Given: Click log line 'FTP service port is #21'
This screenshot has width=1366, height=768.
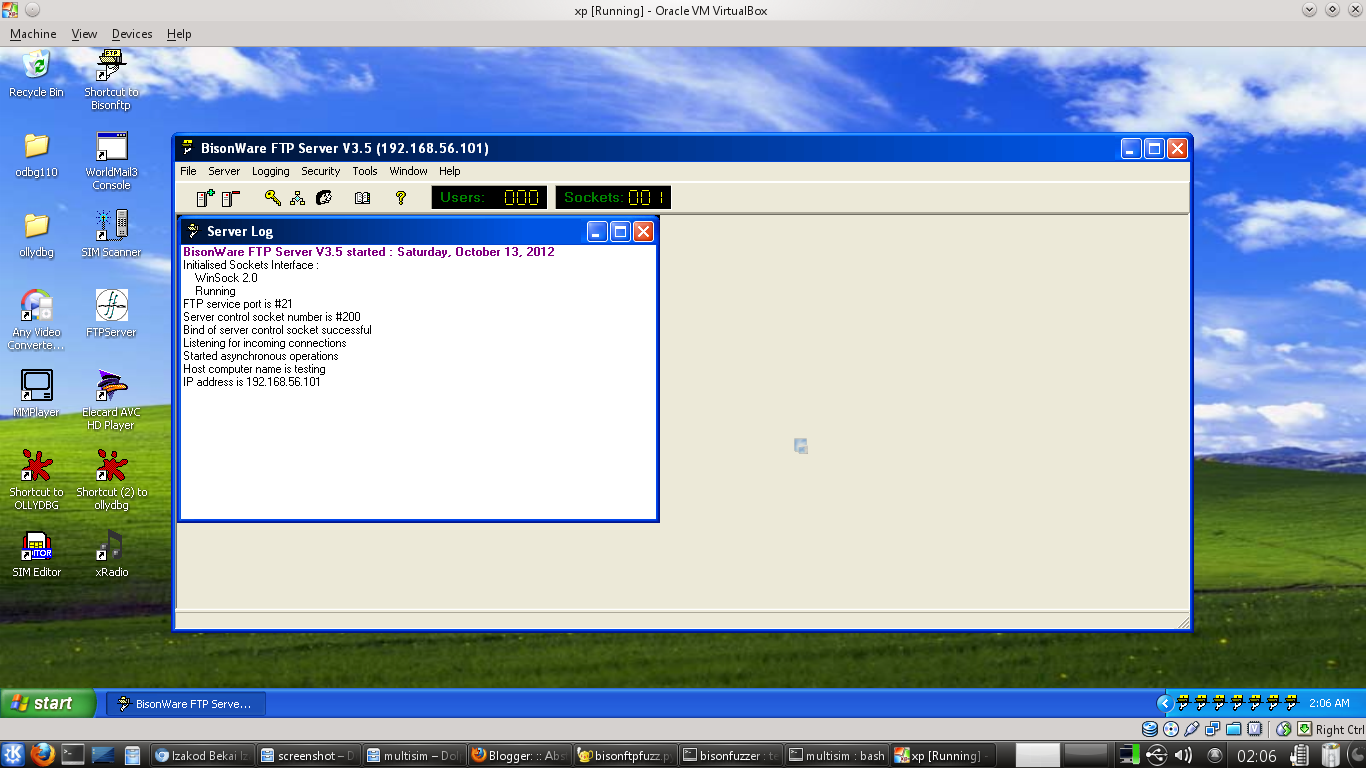Looking at the screenshot, I should coord(238,304).
